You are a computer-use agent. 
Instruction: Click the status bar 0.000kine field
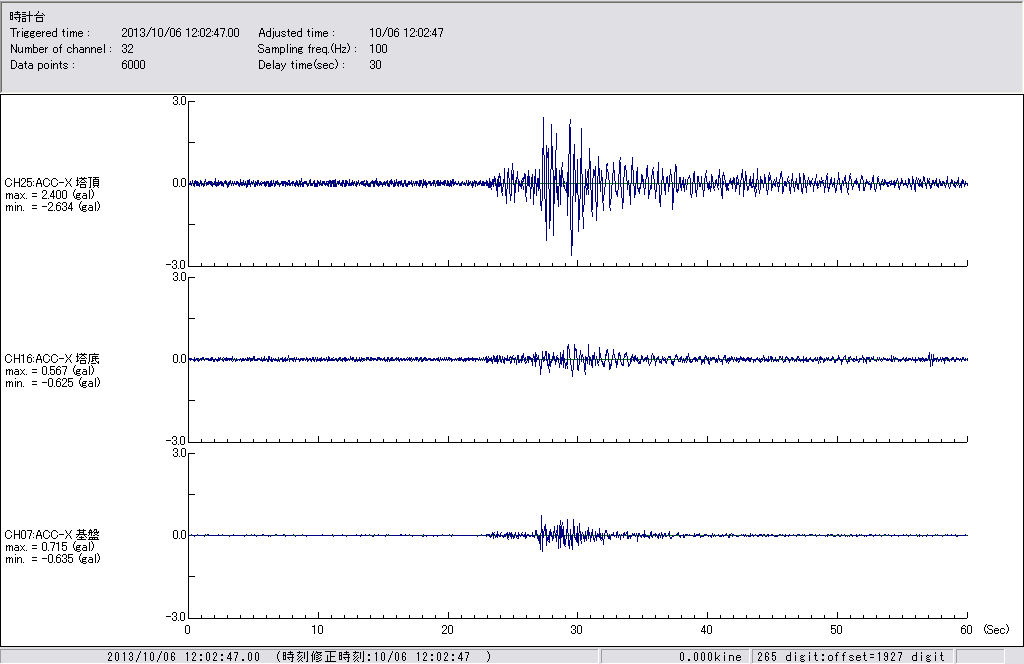[710, 657]
